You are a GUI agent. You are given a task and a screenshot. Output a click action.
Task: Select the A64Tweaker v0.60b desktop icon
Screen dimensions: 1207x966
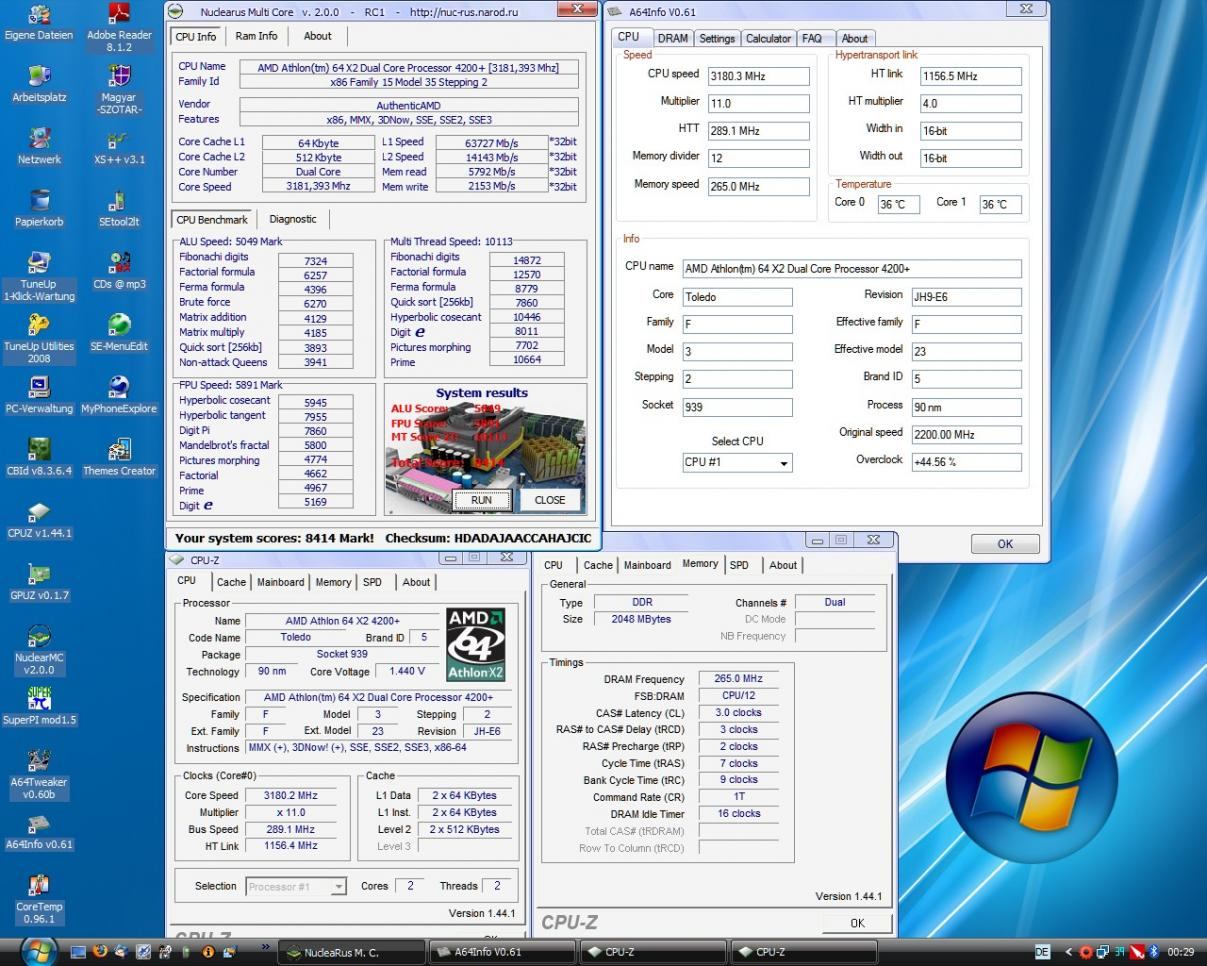tap(39, 773)
